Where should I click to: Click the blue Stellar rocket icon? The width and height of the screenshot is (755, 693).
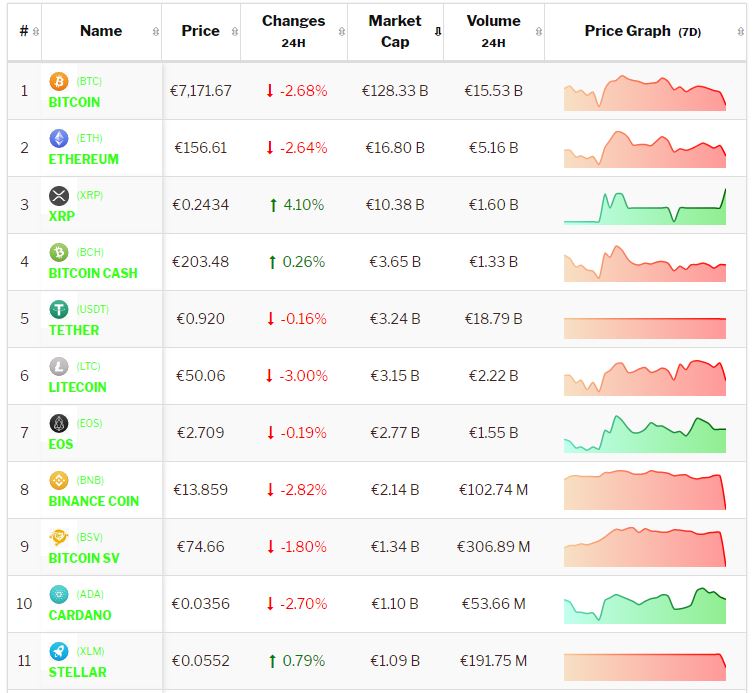58,651
